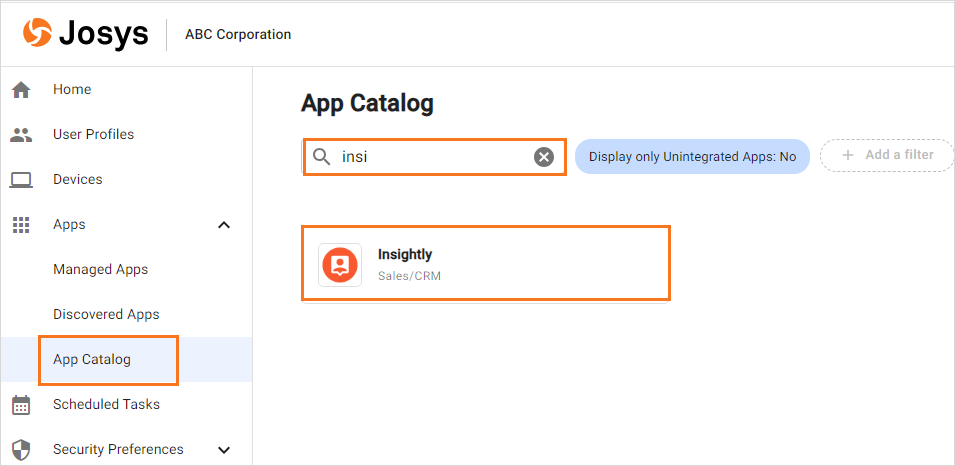Click the Insightly app logo
955x466 pixels.
340,264
